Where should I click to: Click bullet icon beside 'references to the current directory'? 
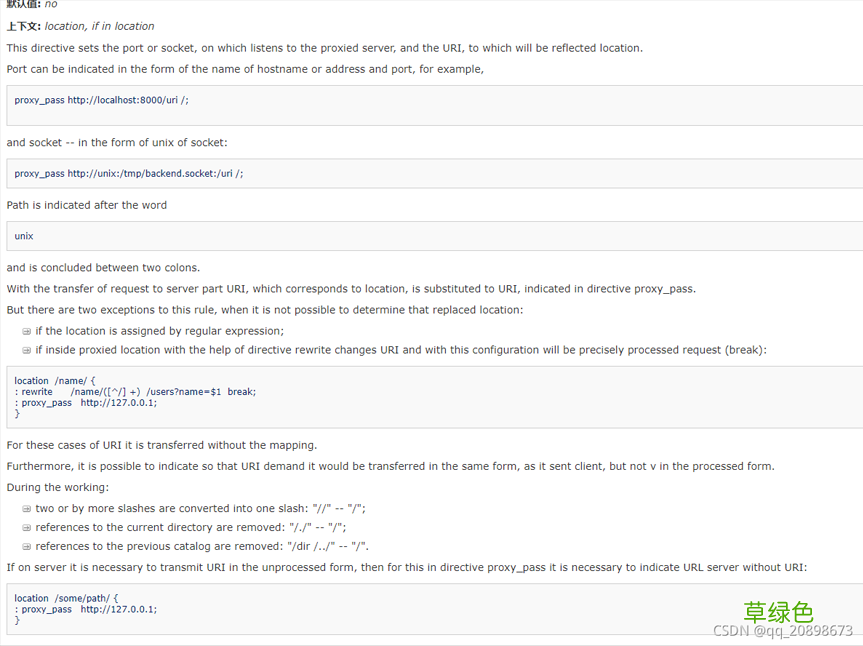point(26,528)
